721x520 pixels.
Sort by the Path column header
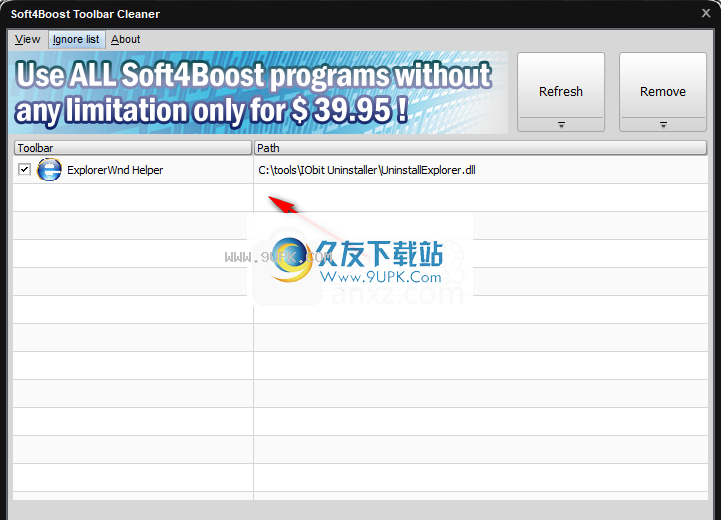click(480, 148)
